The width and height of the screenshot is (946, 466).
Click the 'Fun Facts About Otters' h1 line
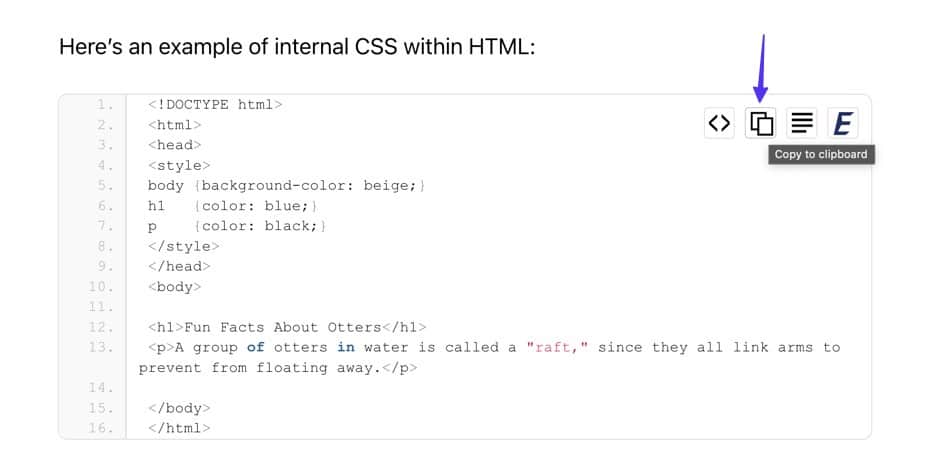[x=287, y=327]
